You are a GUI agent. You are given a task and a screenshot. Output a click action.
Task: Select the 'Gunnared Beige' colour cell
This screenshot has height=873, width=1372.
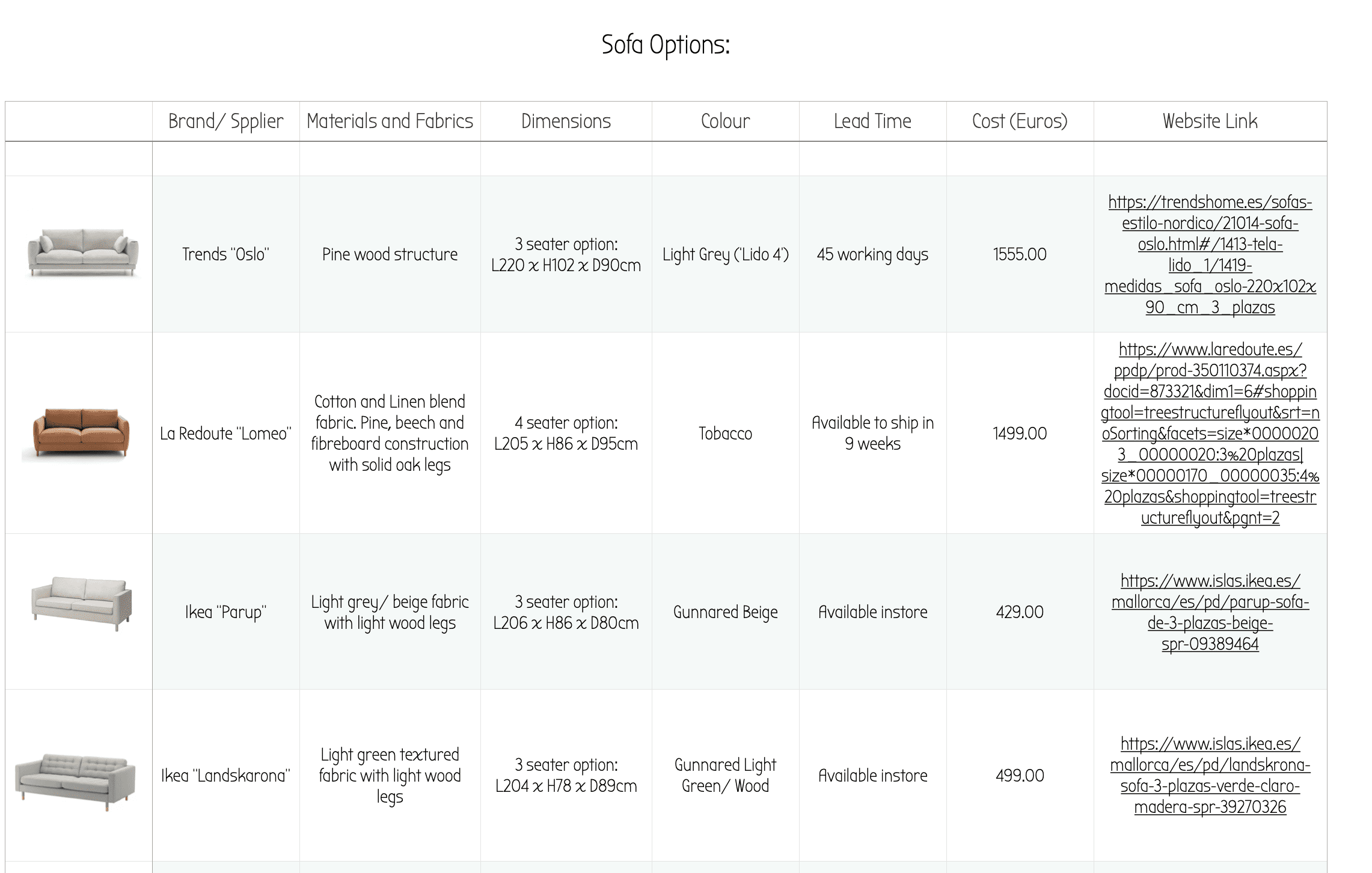(725, 612)
